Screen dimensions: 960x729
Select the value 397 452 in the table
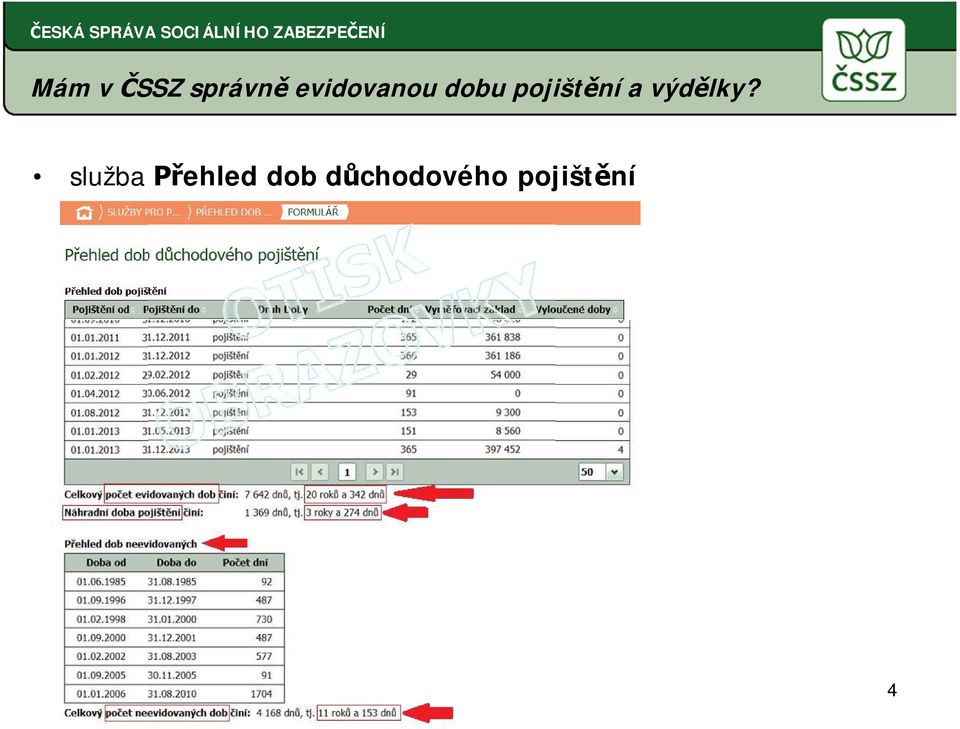[503, 449]
